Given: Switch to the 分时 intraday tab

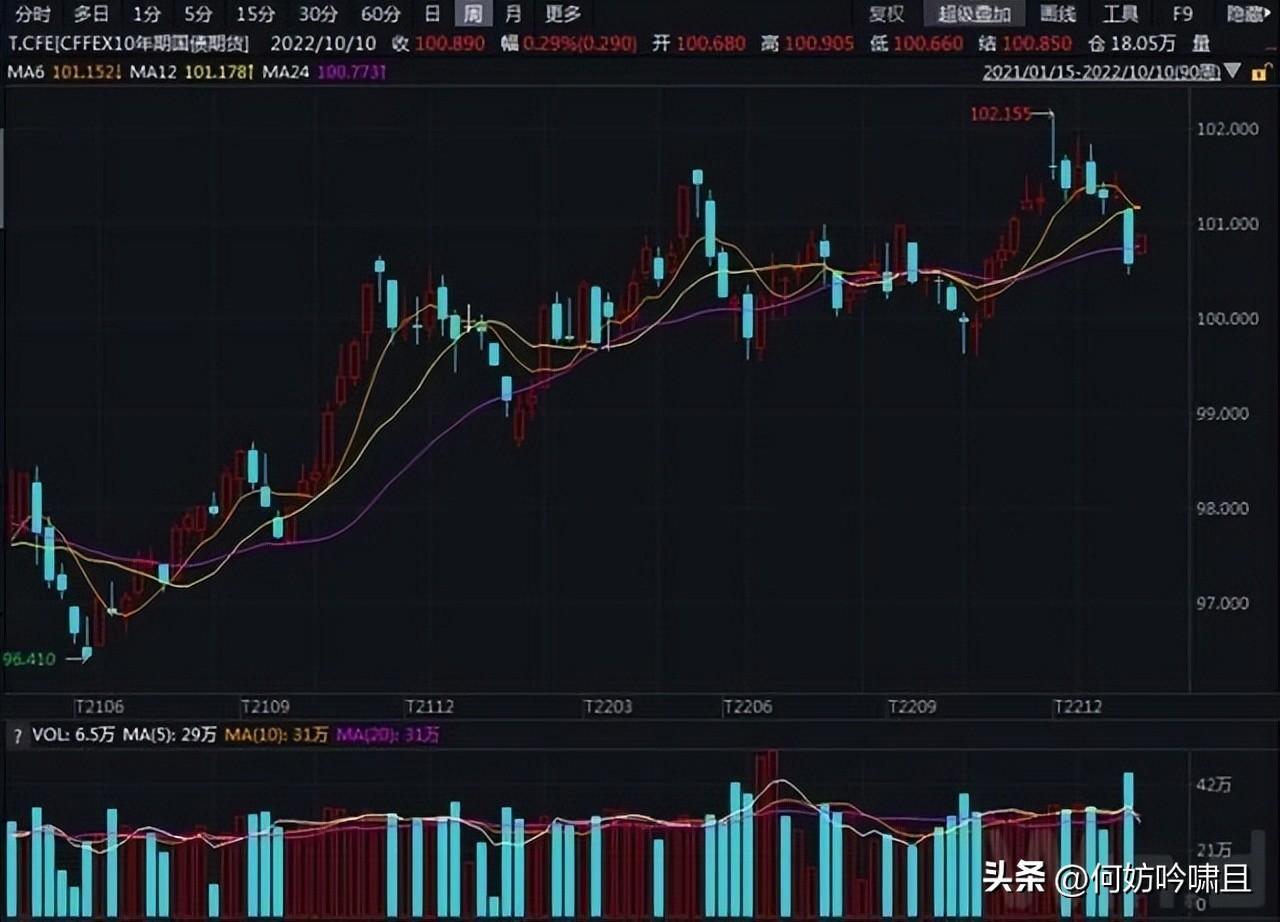Looking at the screenshot, I should coord(33,14).
